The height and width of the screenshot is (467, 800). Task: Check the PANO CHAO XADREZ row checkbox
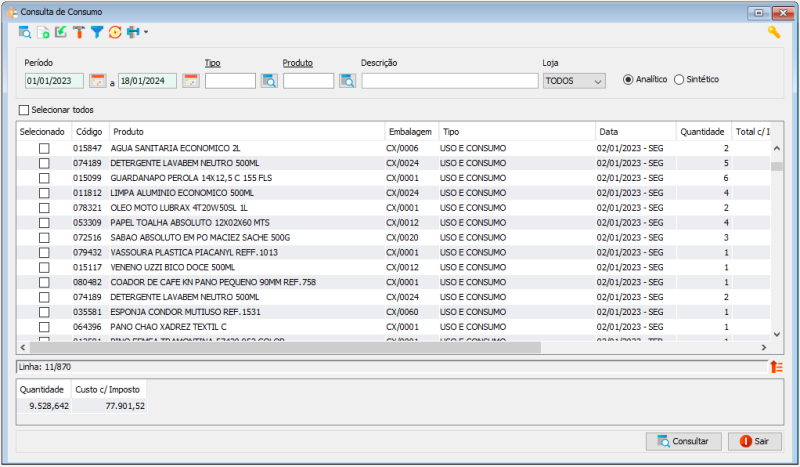coord(44,327)
